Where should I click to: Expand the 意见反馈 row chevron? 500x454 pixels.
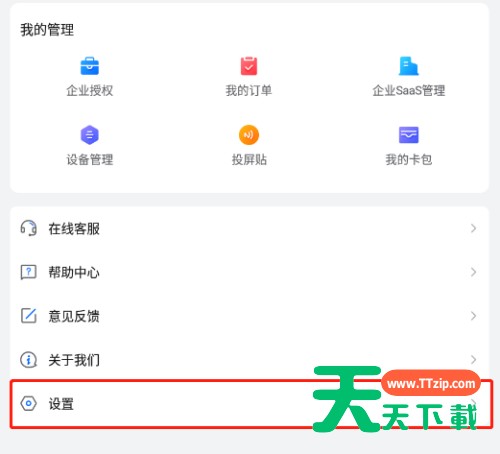[x=473, y=316]
